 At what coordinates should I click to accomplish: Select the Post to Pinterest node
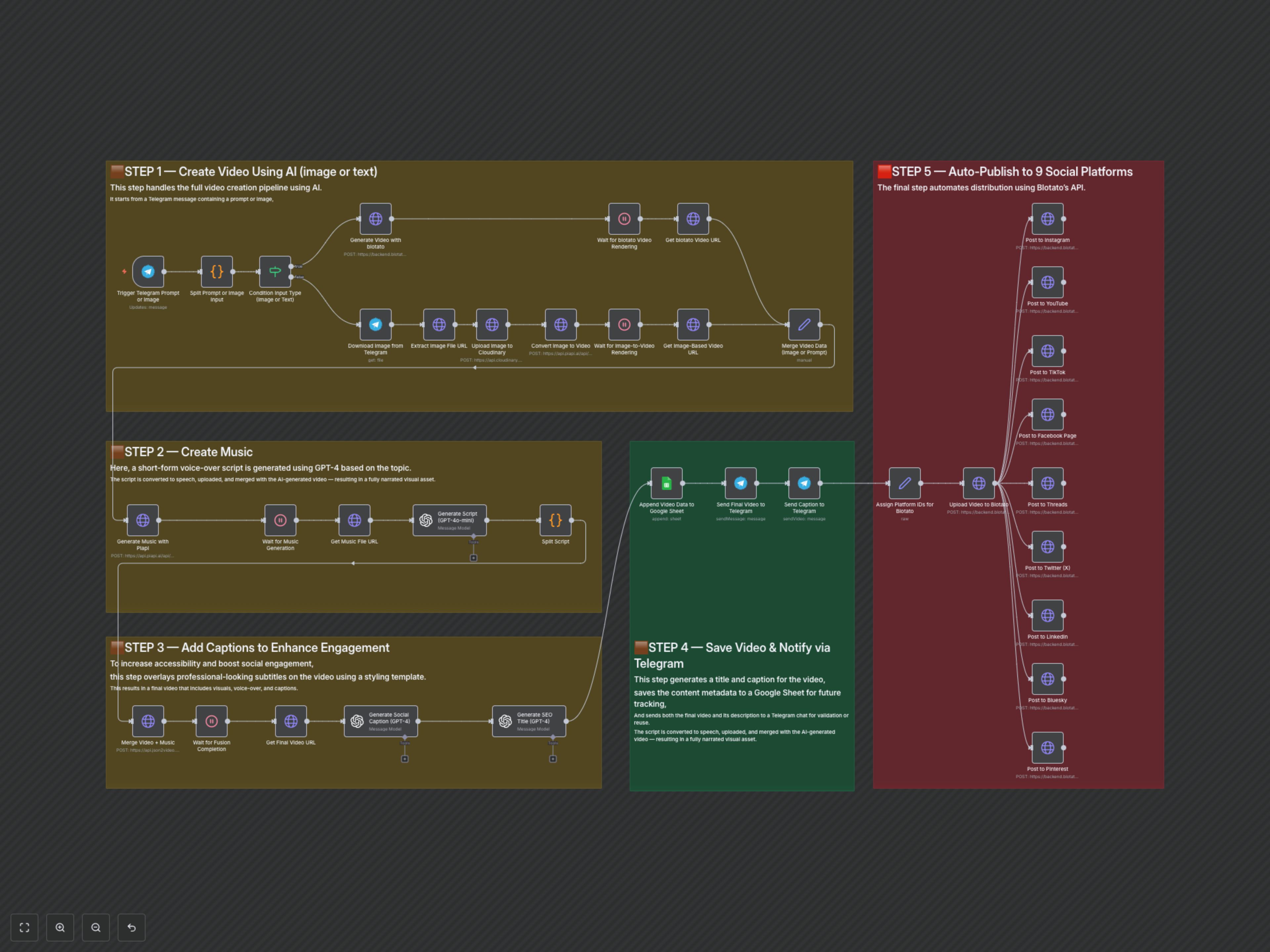(1047, 747)
